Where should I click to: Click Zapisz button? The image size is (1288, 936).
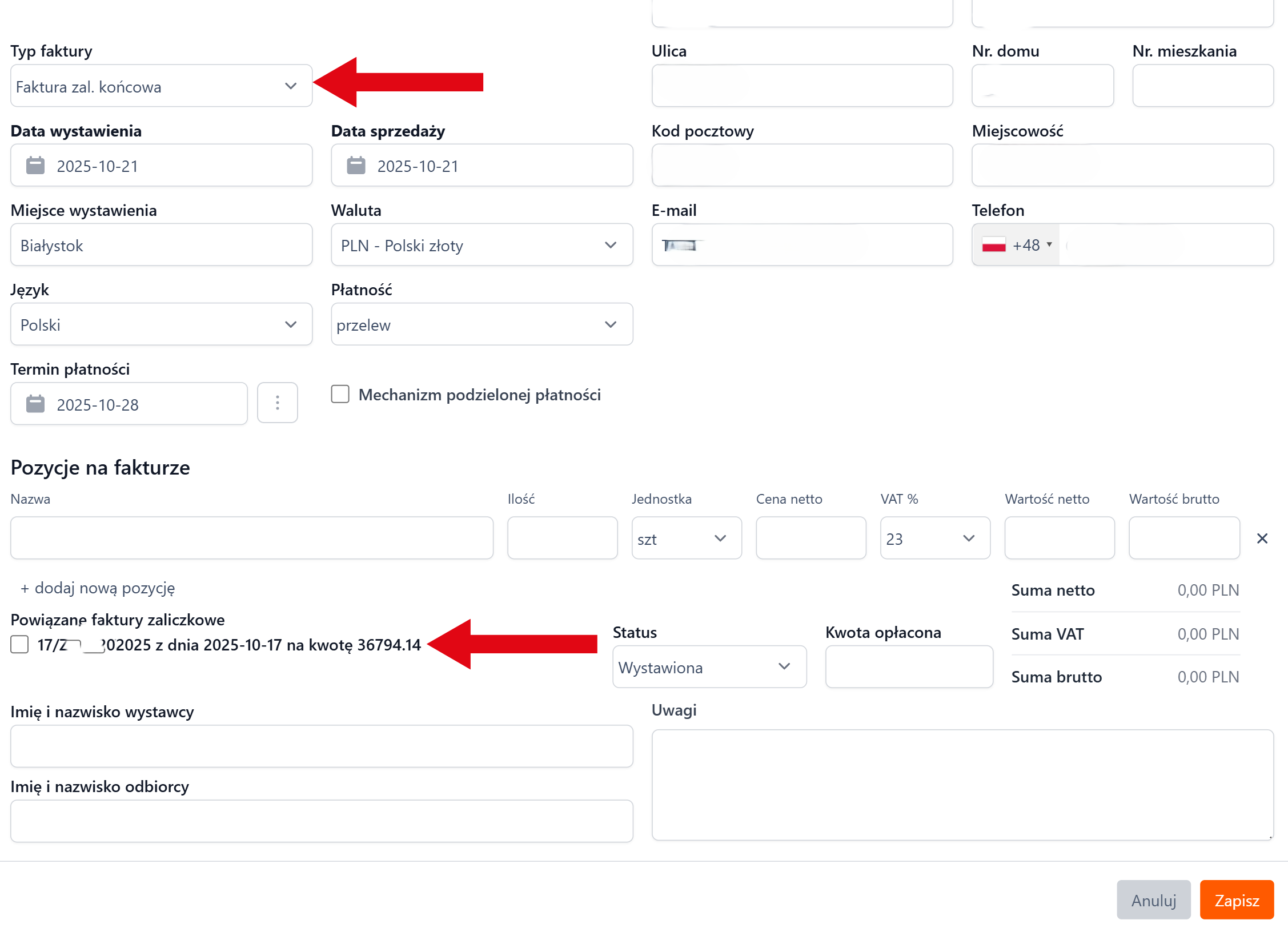point(1237,900)
